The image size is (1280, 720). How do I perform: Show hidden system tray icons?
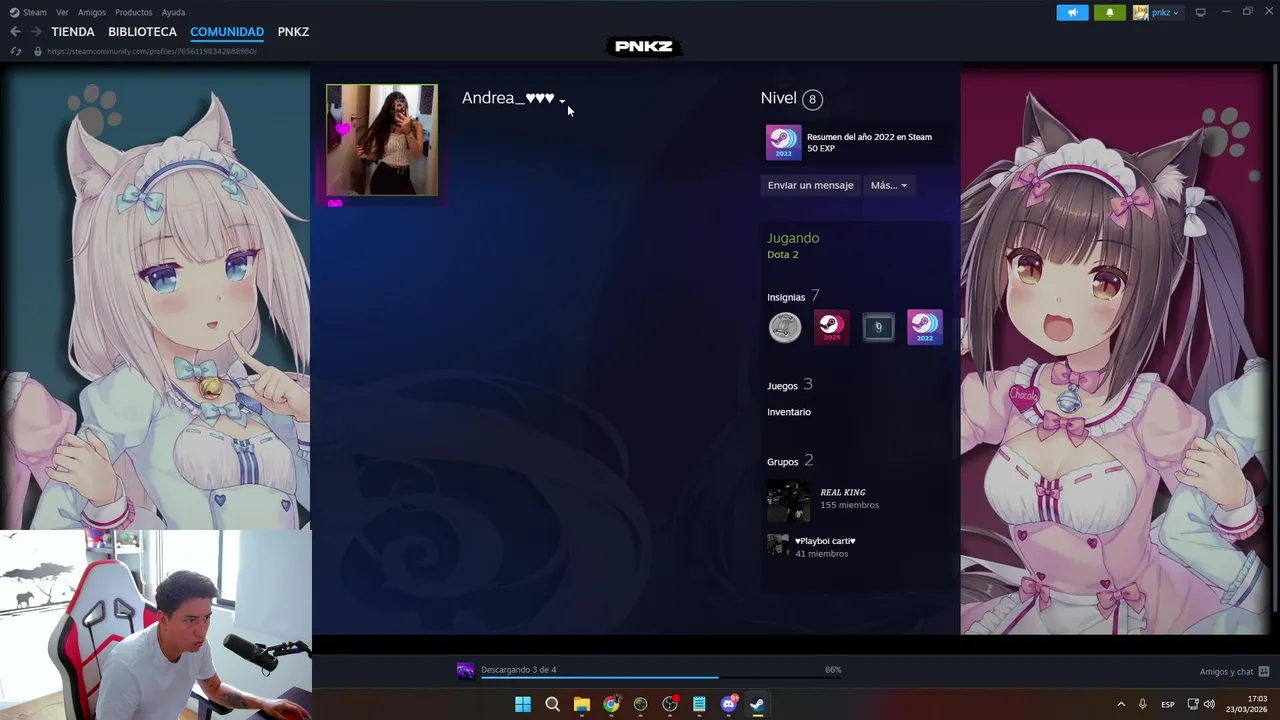click(x=1121, y=704)
